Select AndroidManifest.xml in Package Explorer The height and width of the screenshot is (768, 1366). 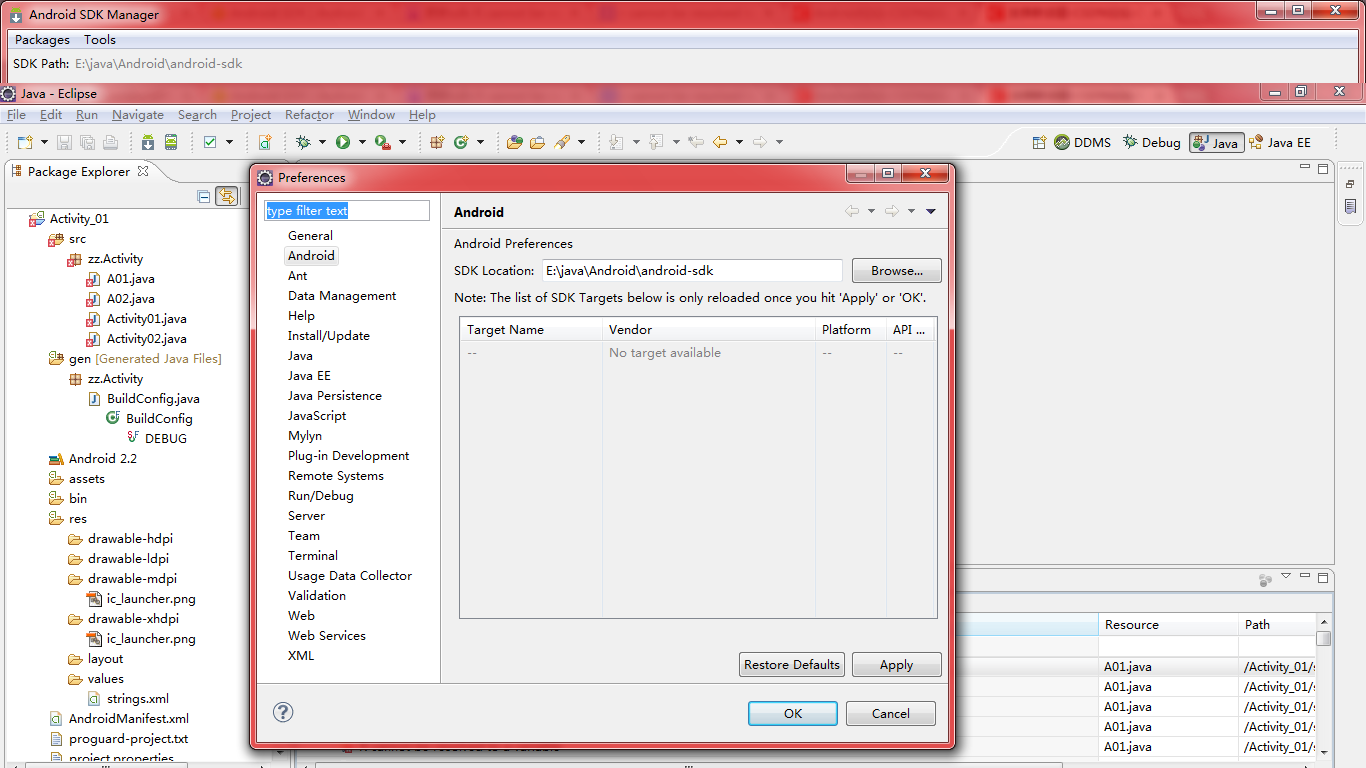tap(128, 719)
